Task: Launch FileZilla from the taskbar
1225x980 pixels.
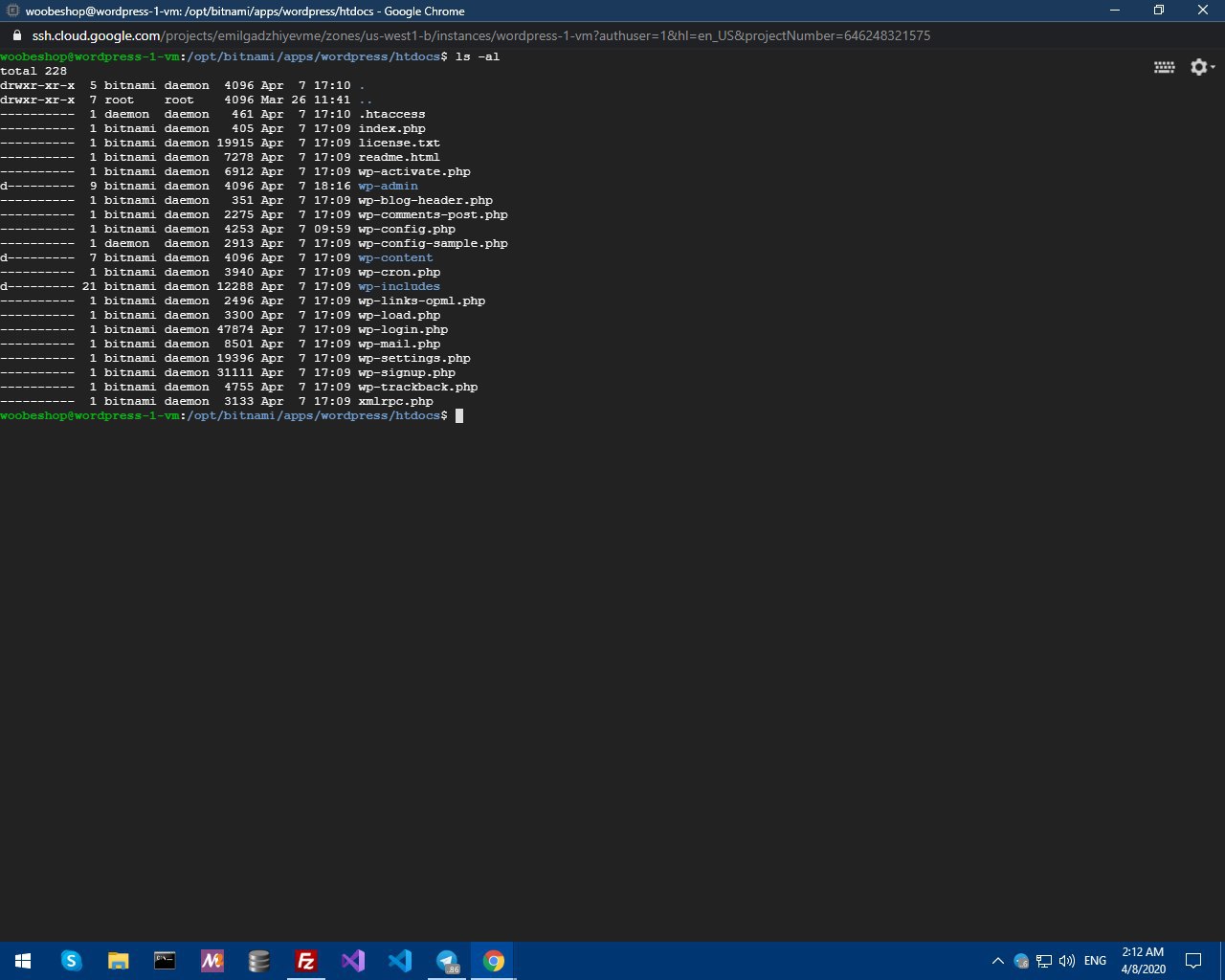Action: (x=305, y=961)
